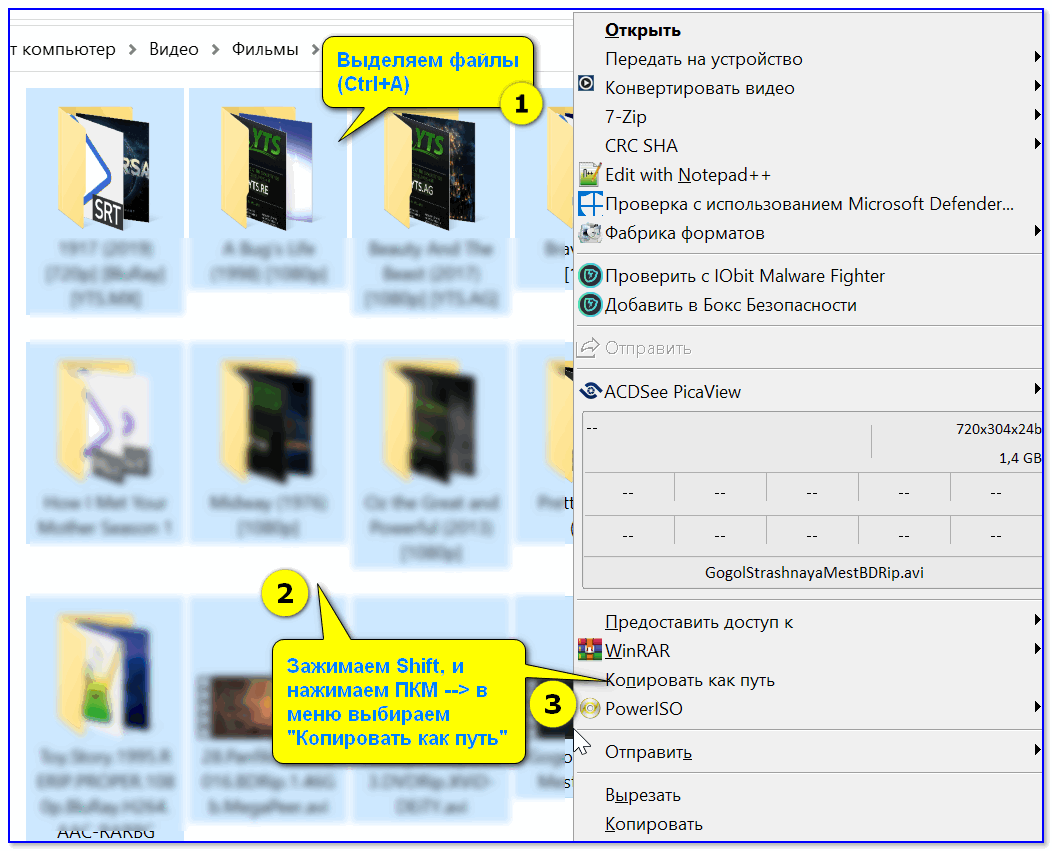1052x851 pixels.
Task: Open the WinRAR menu entry
Action: (637, 651)
